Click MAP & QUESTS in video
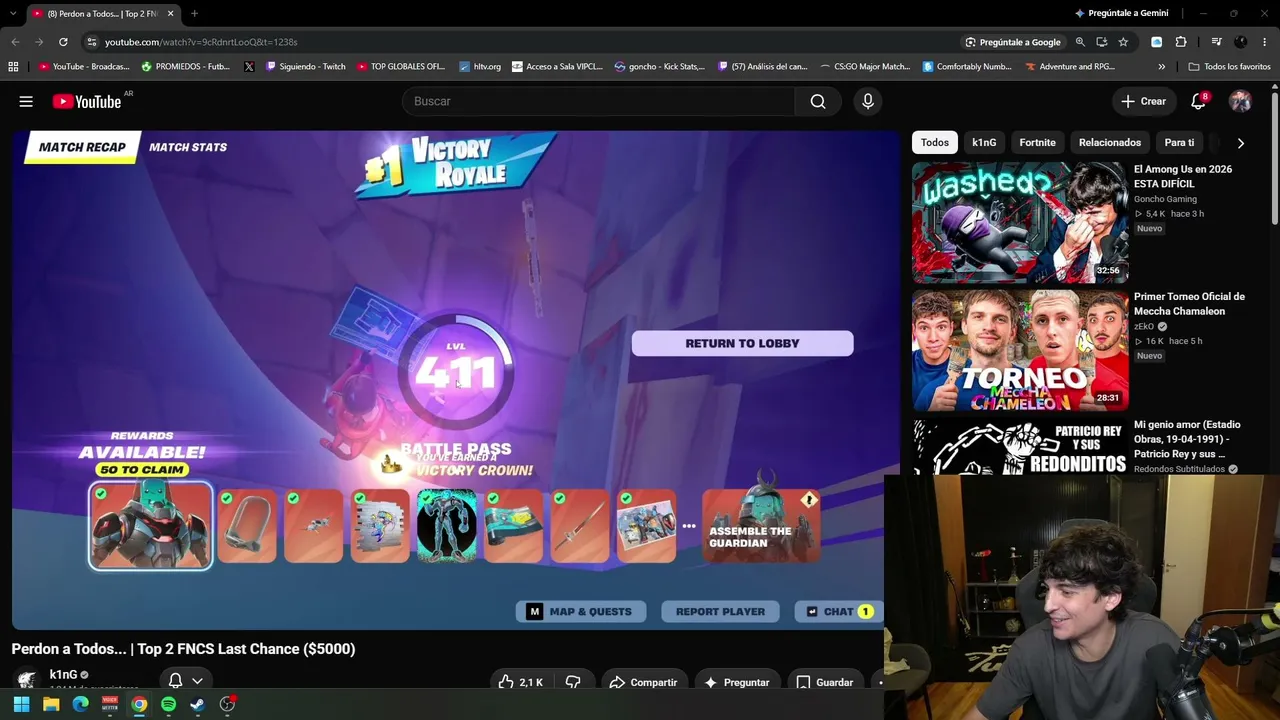1280x720 pixels. coord(580,611)
